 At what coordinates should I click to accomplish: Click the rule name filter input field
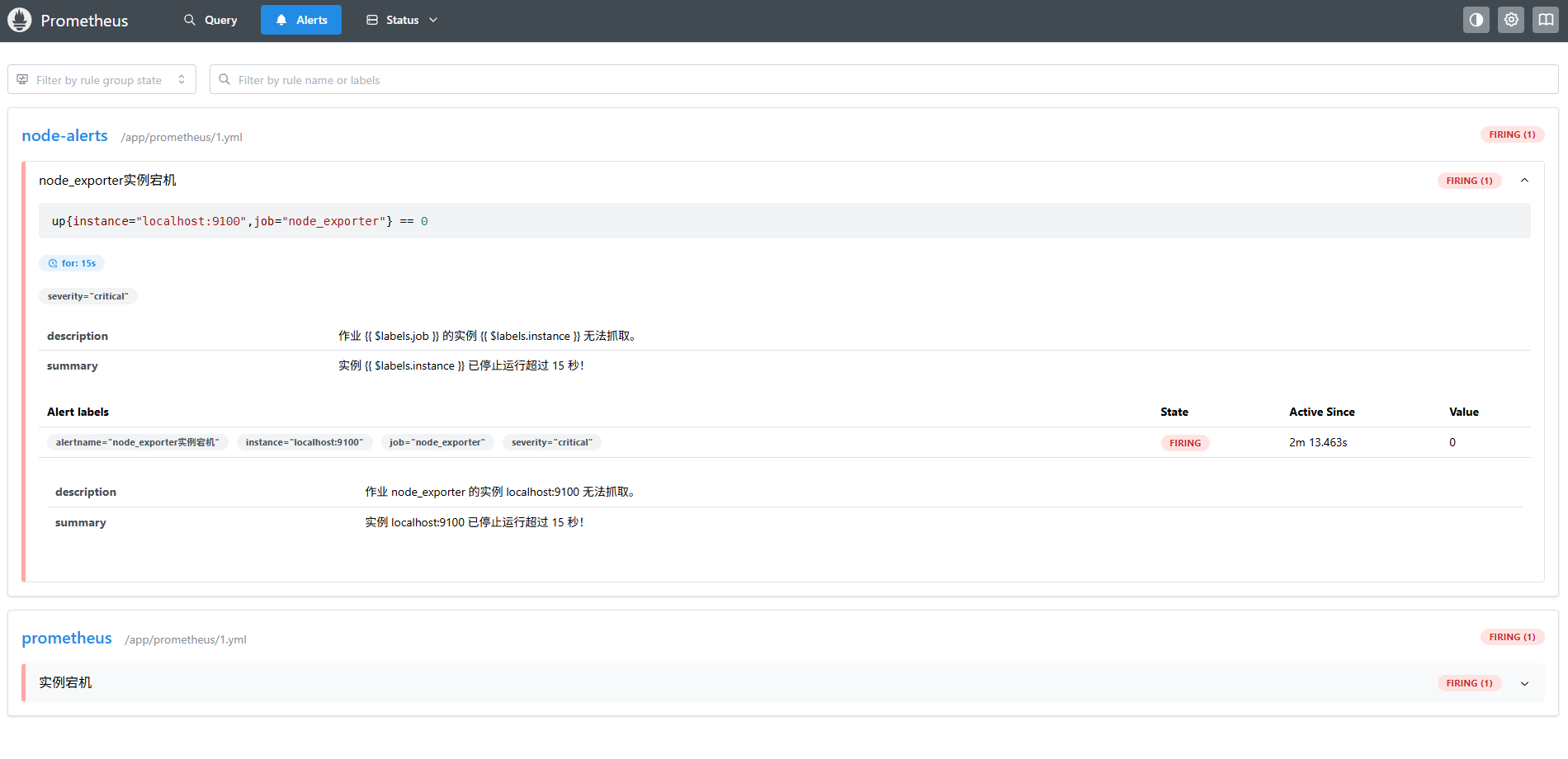(578, 79)
